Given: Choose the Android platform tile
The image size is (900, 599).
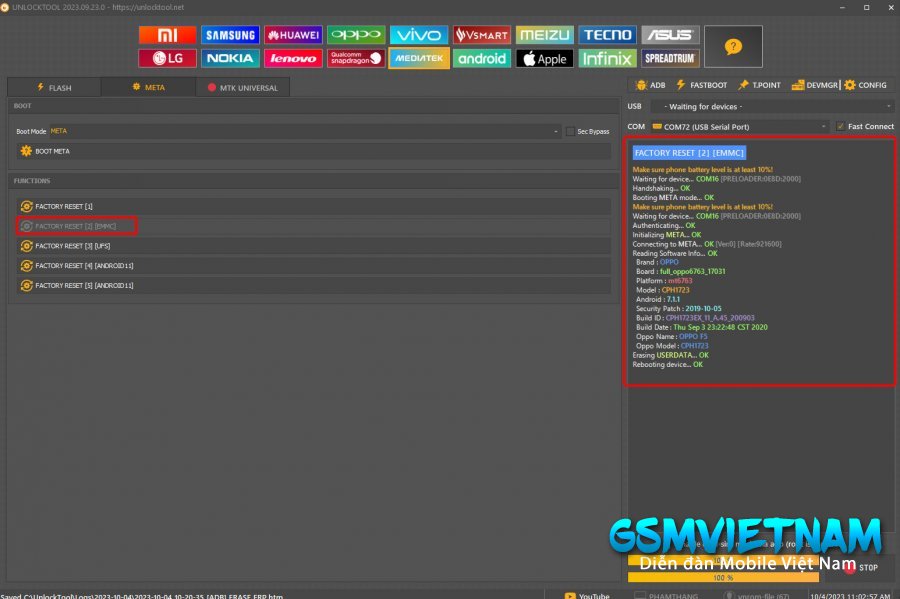Looking at the screenshot, I should pyautogui.click(x=482, y=59).
